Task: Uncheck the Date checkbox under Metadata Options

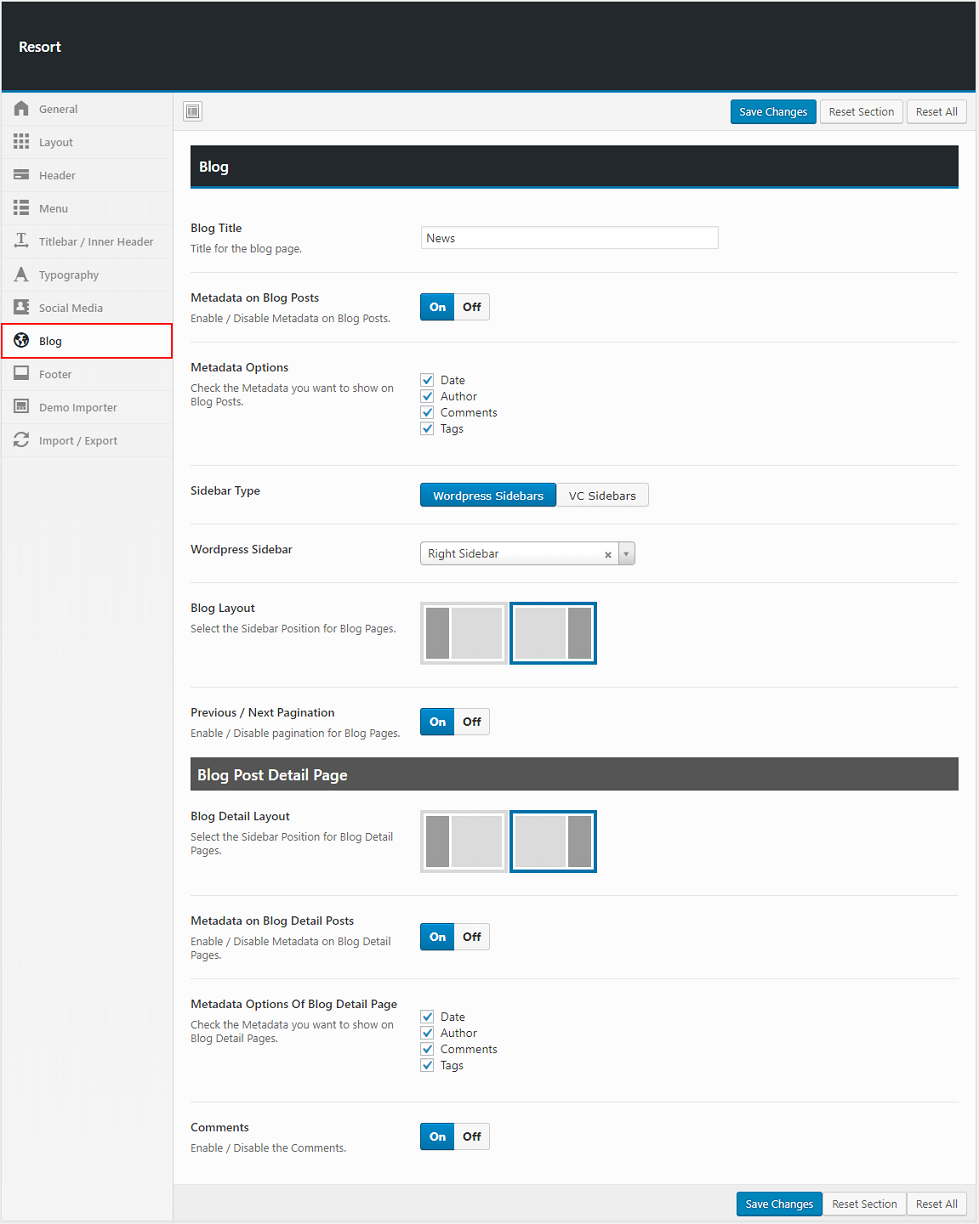Action: (x=427, y=380)
